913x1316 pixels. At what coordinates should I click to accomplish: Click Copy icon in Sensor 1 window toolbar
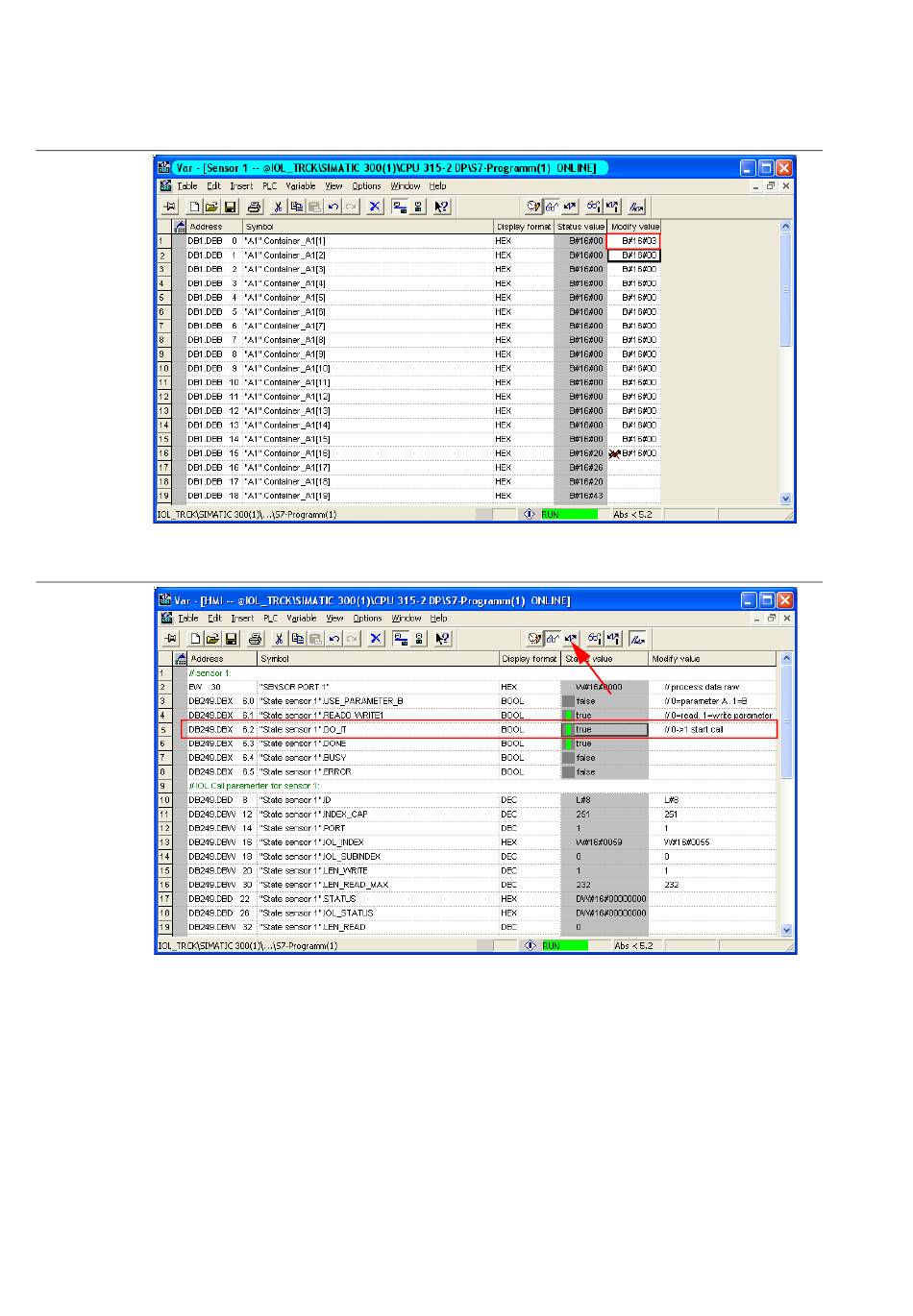click(296, 207)
